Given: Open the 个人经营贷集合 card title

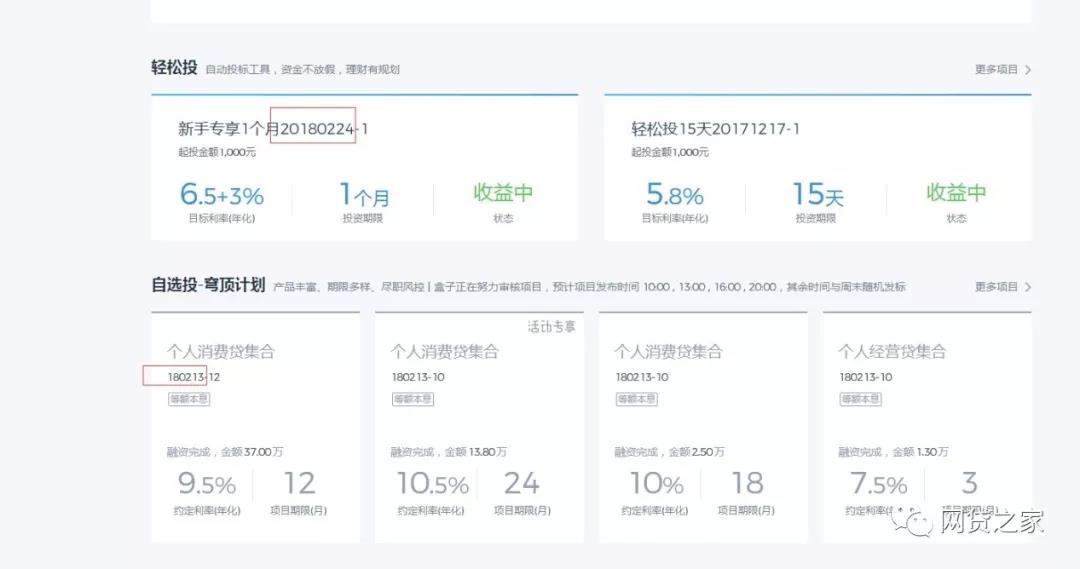Looking at the screenshot, I should coord(892,352).
